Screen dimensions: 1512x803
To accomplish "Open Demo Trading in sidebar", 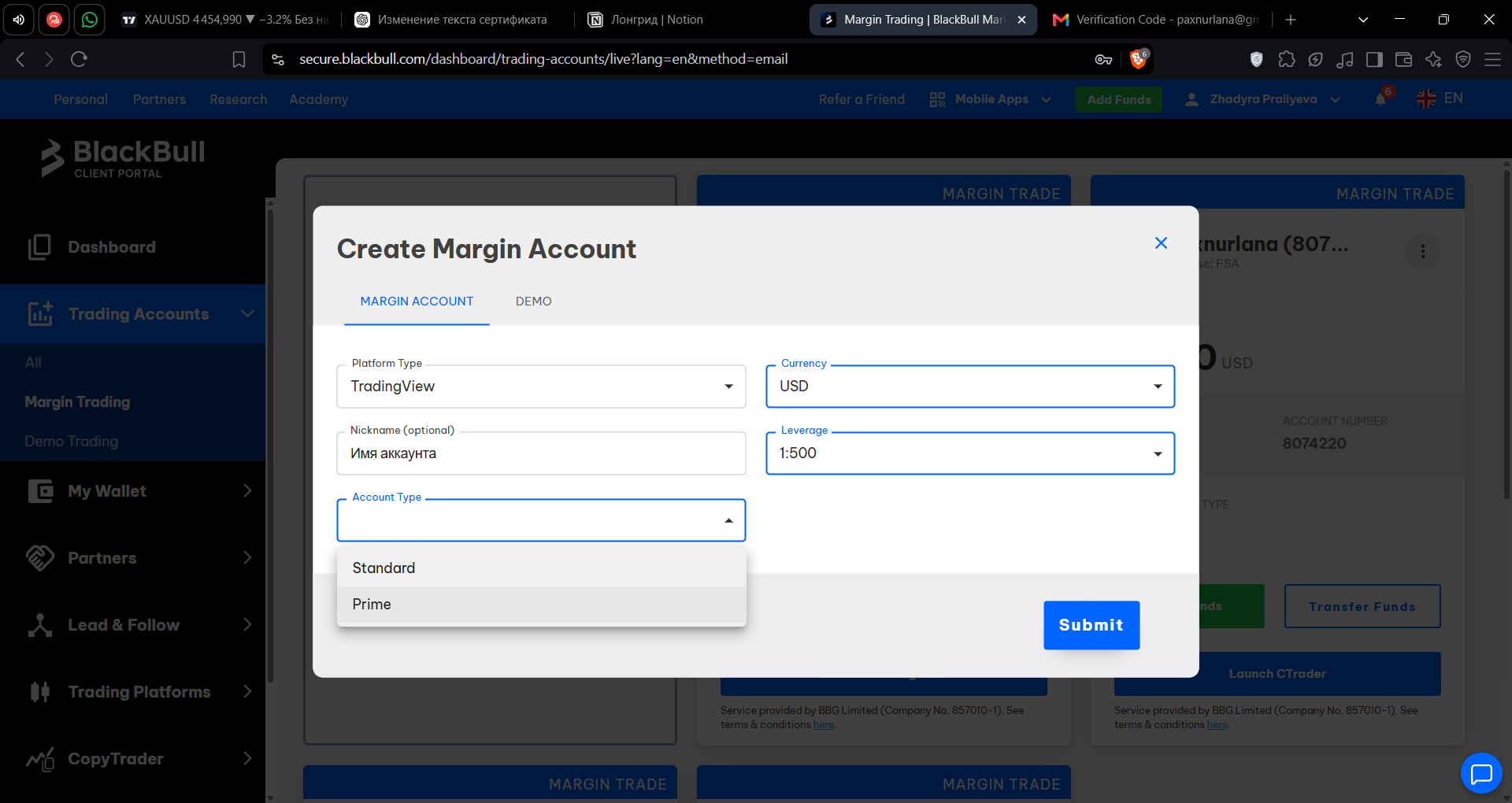I will click(72, 442).
